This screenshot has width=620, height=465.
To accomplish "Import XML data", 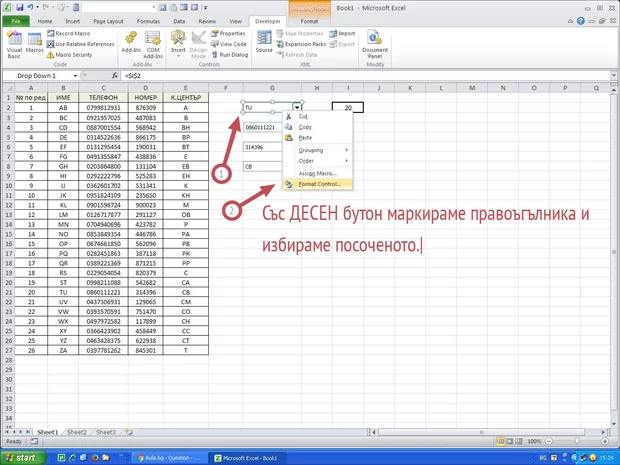I will 342,34.
